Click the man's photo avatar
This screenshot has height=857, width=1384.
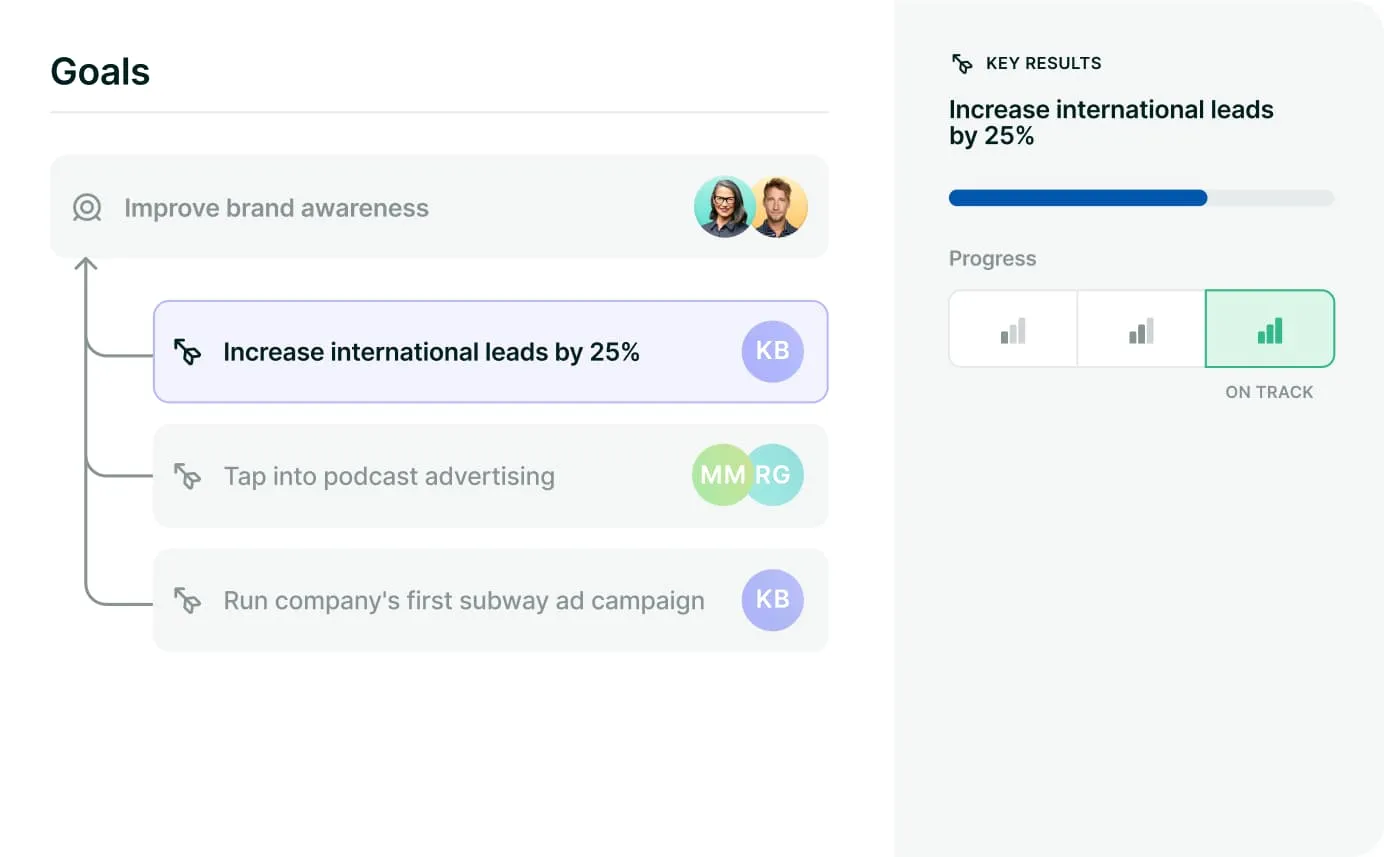[778, 207]
